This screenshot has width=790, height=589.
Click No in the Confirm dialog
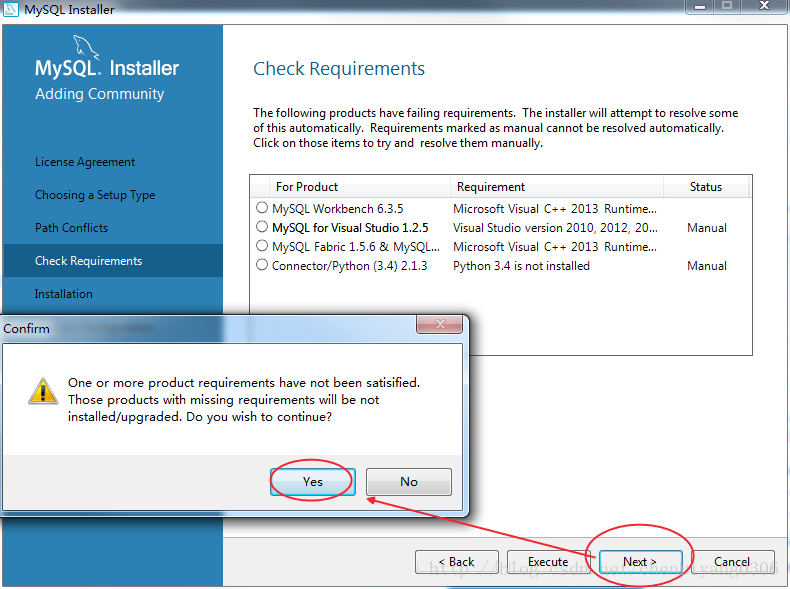409,482
